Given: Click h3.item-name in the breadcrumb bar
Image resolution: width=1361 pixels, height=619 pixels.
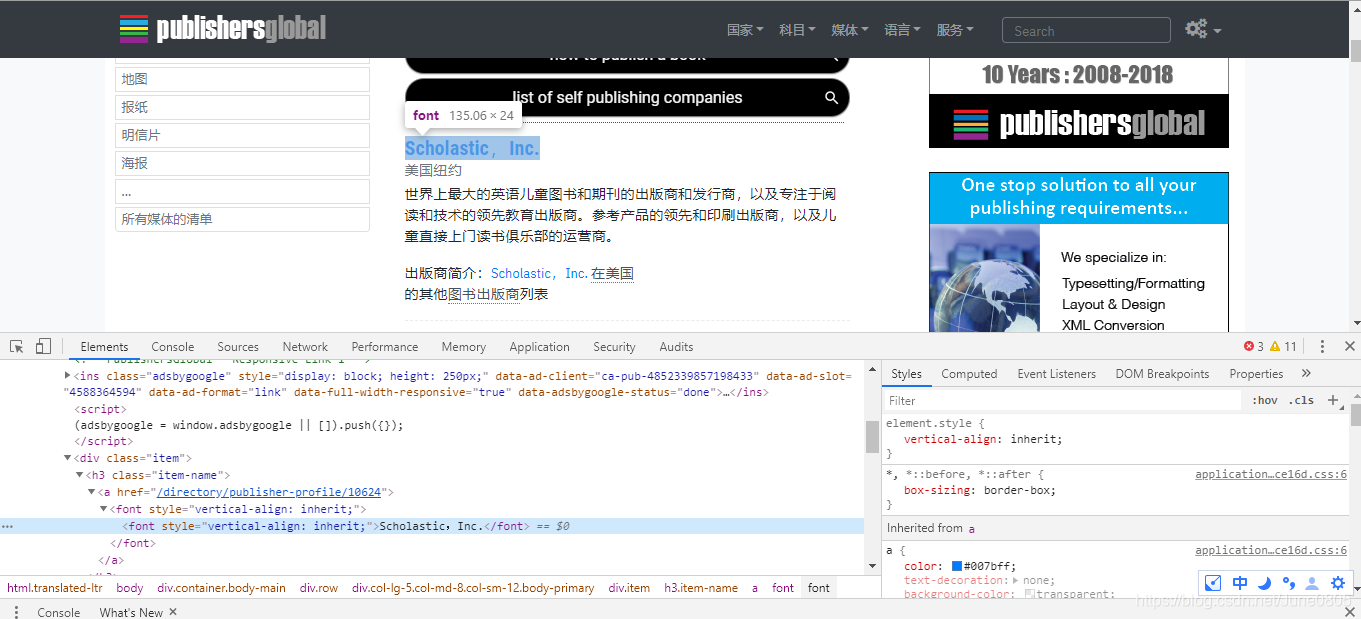Looking at the screenshot, I should click(701, 588).
